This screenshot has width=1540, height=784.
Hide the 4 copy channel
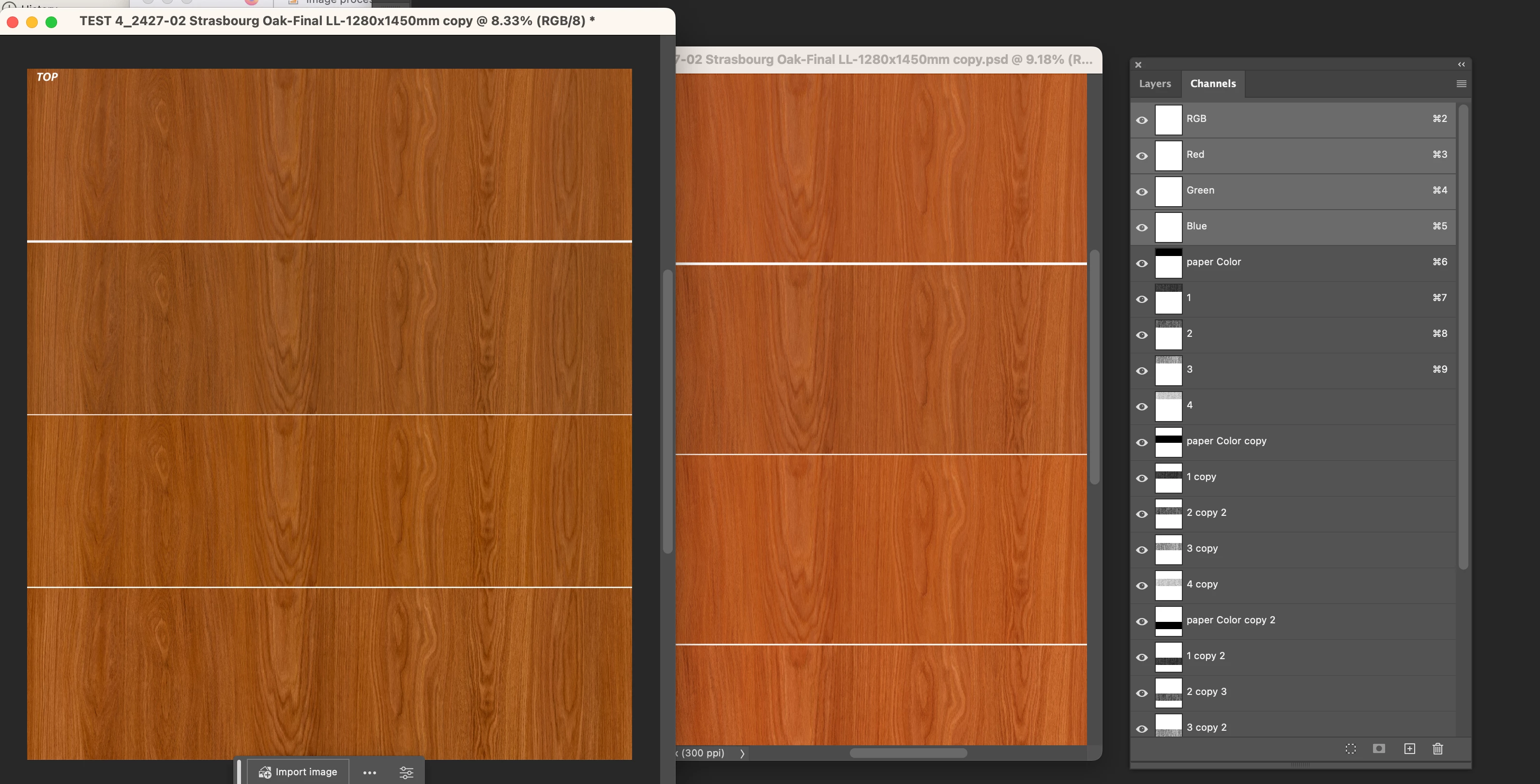[x=1142, y=586]
